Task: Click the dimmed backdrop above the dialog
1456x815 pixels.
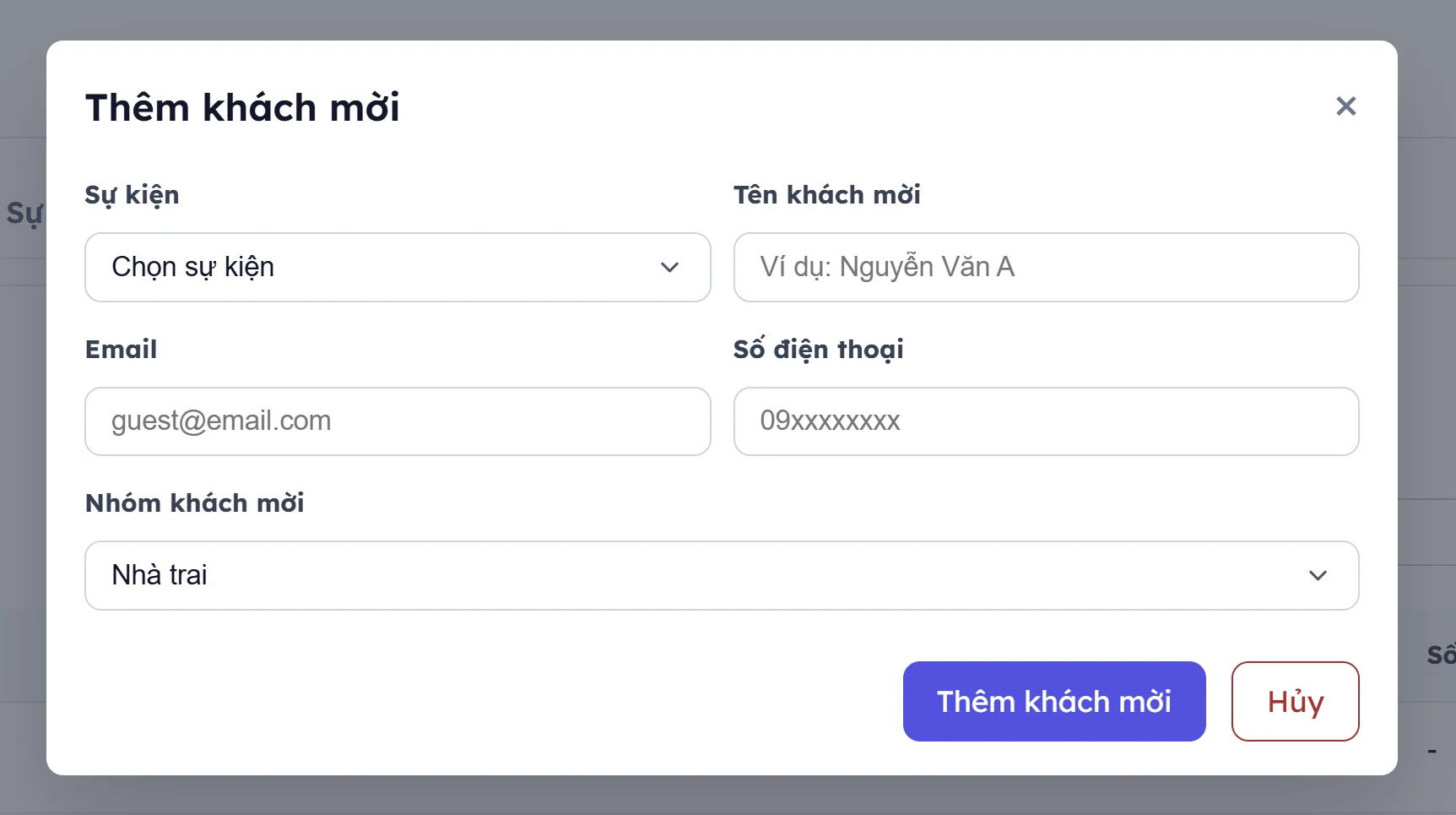Action: coord(726,19)
